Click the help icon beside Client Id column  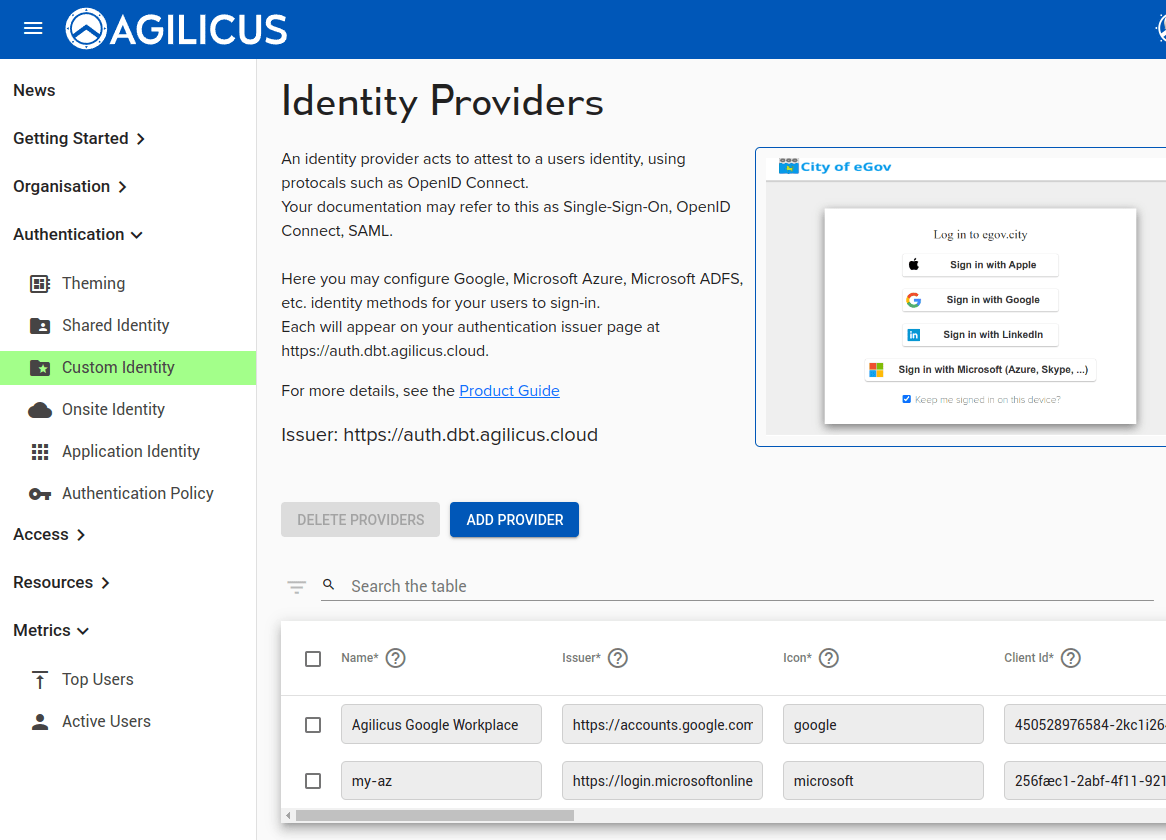pos(1071,658)
